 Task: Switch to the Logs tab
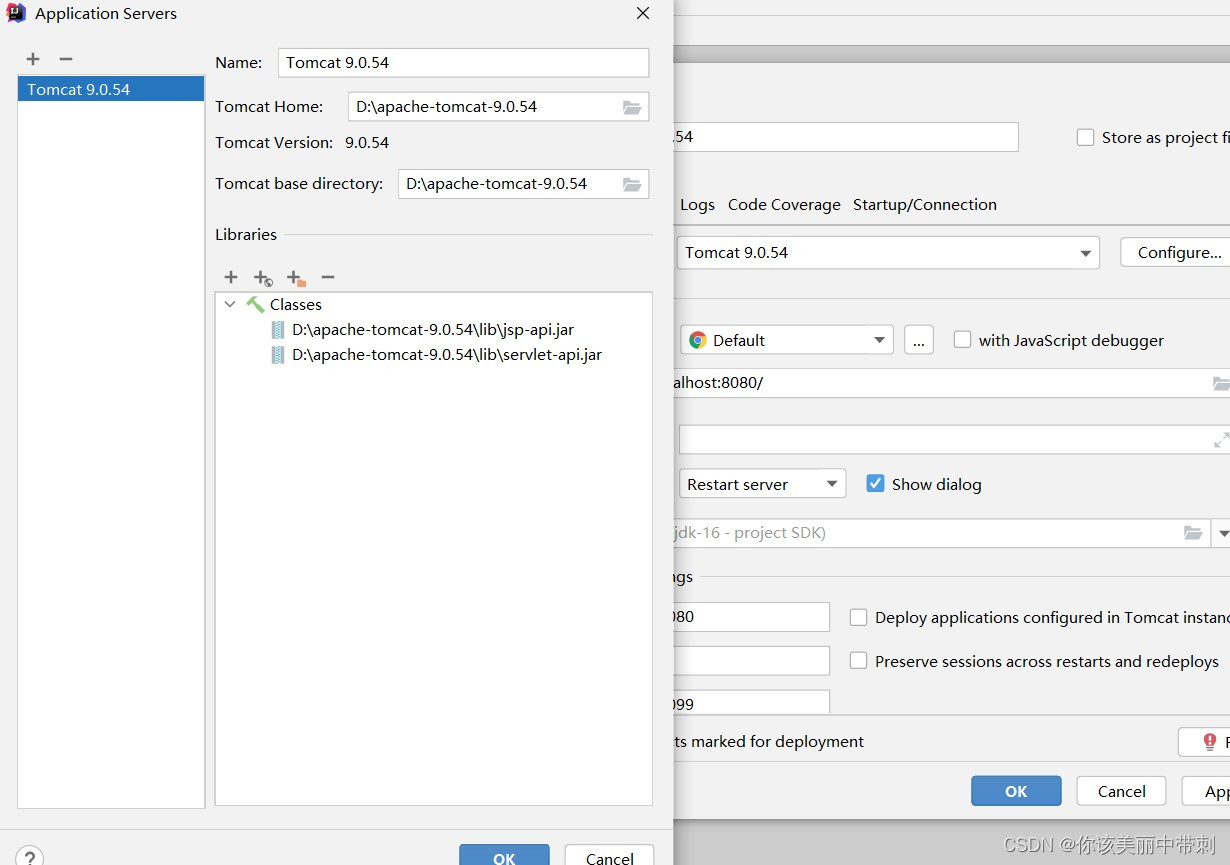(697, 205)
